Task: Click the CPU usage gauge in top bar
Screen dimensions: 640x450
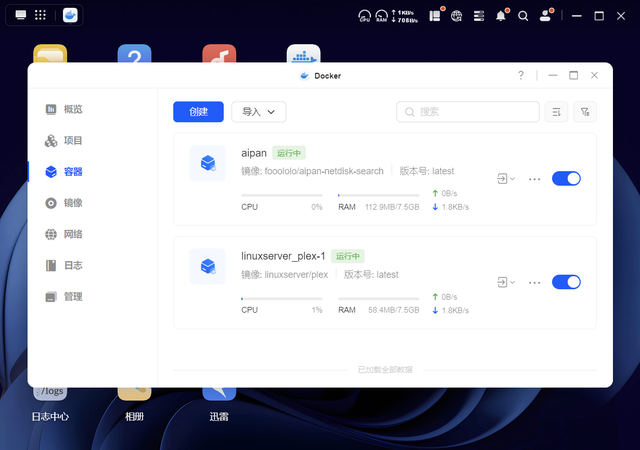Action: click(364, 16)
